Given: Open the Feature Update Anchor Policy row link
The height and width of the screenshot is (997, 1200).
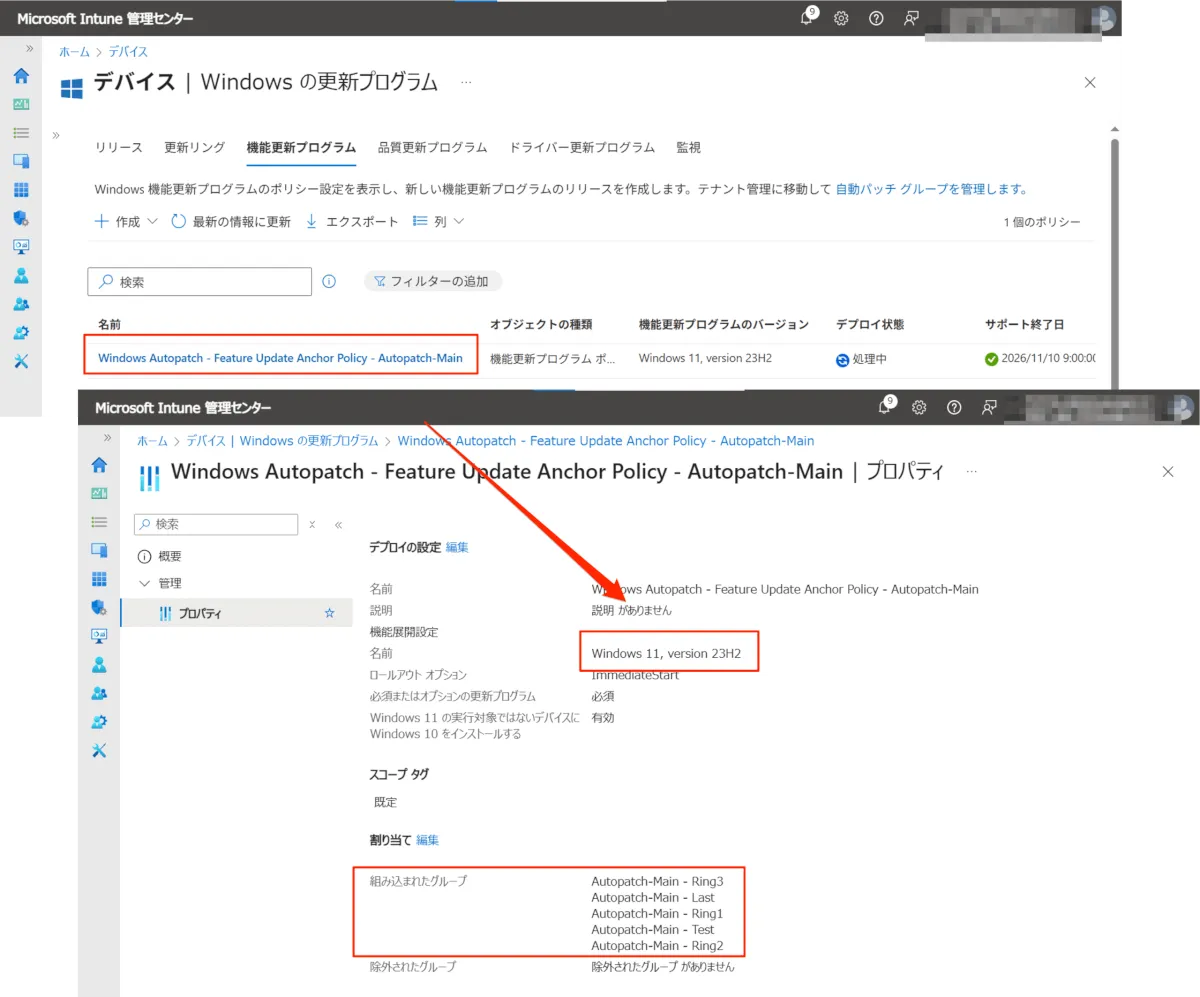Looking at the screenshot, I should click(280, 358).
